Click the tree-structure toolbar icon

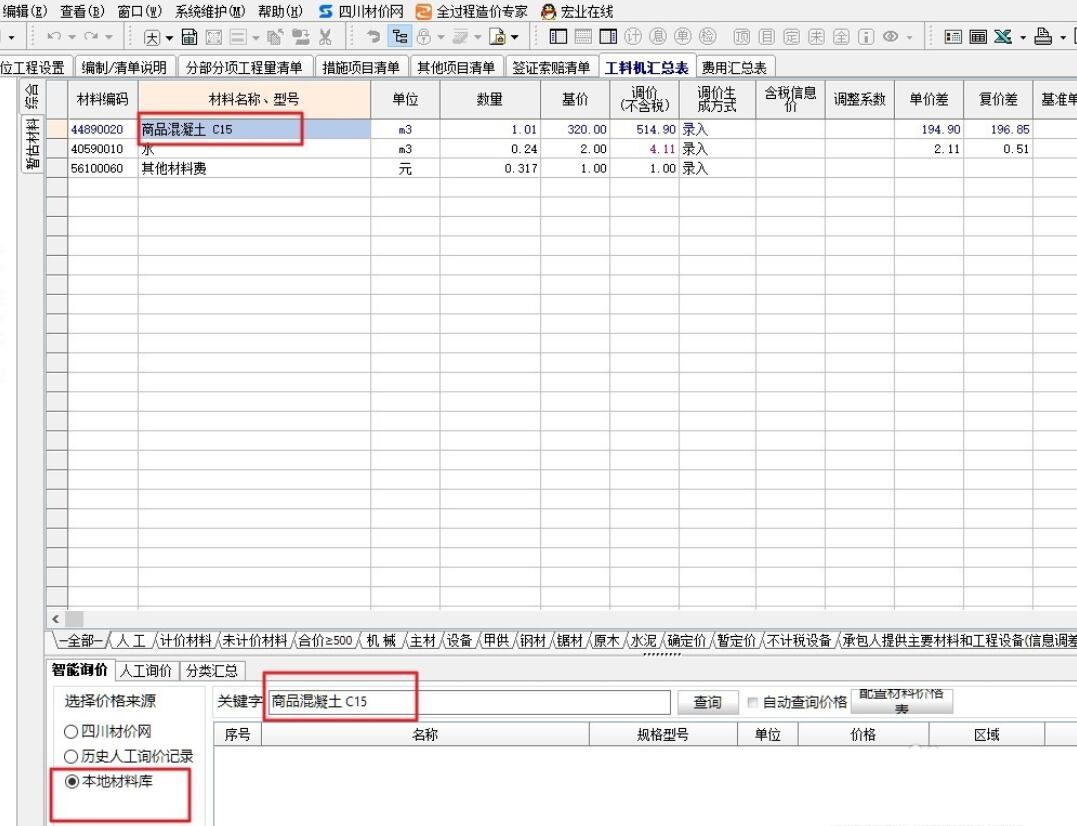pyautogui.click(x=400, y=36)
